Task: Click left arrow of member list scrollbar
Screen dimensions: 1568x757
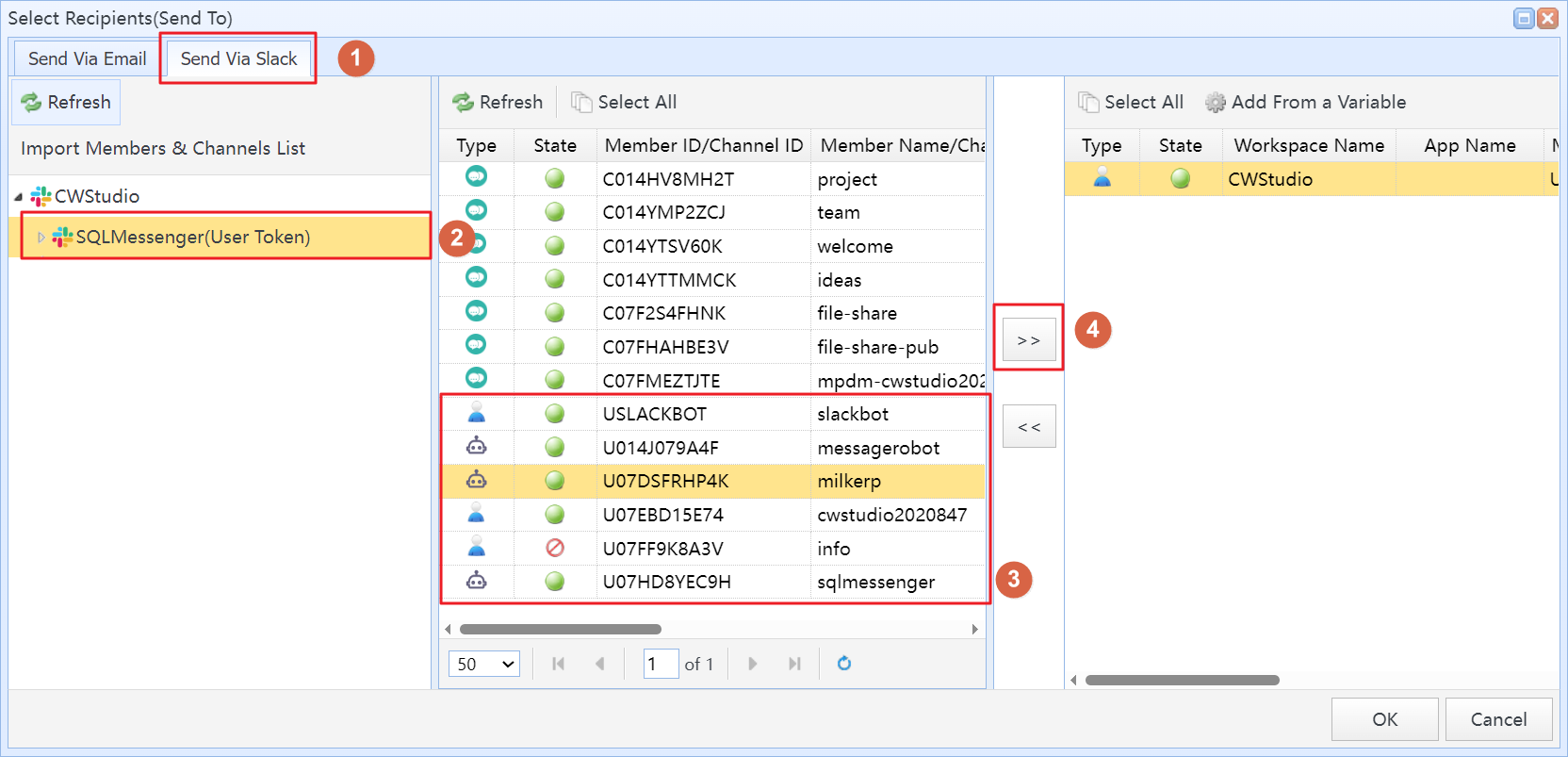Action: click(448, 629)
